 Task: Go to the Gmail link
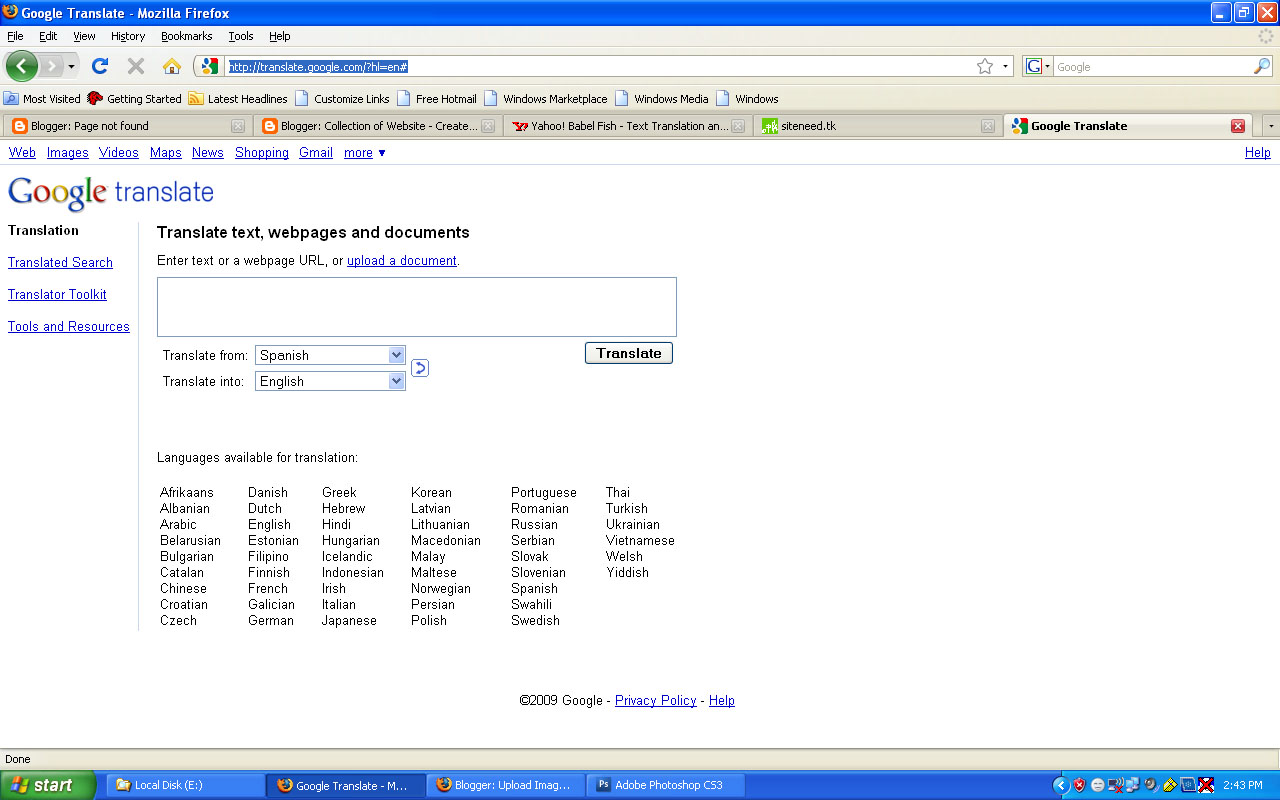tap(316, 153)
